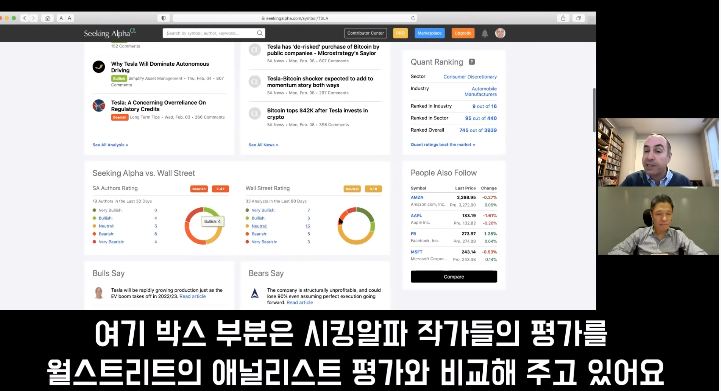
Task: Click the larger text size A button
Action: [69, 18]
